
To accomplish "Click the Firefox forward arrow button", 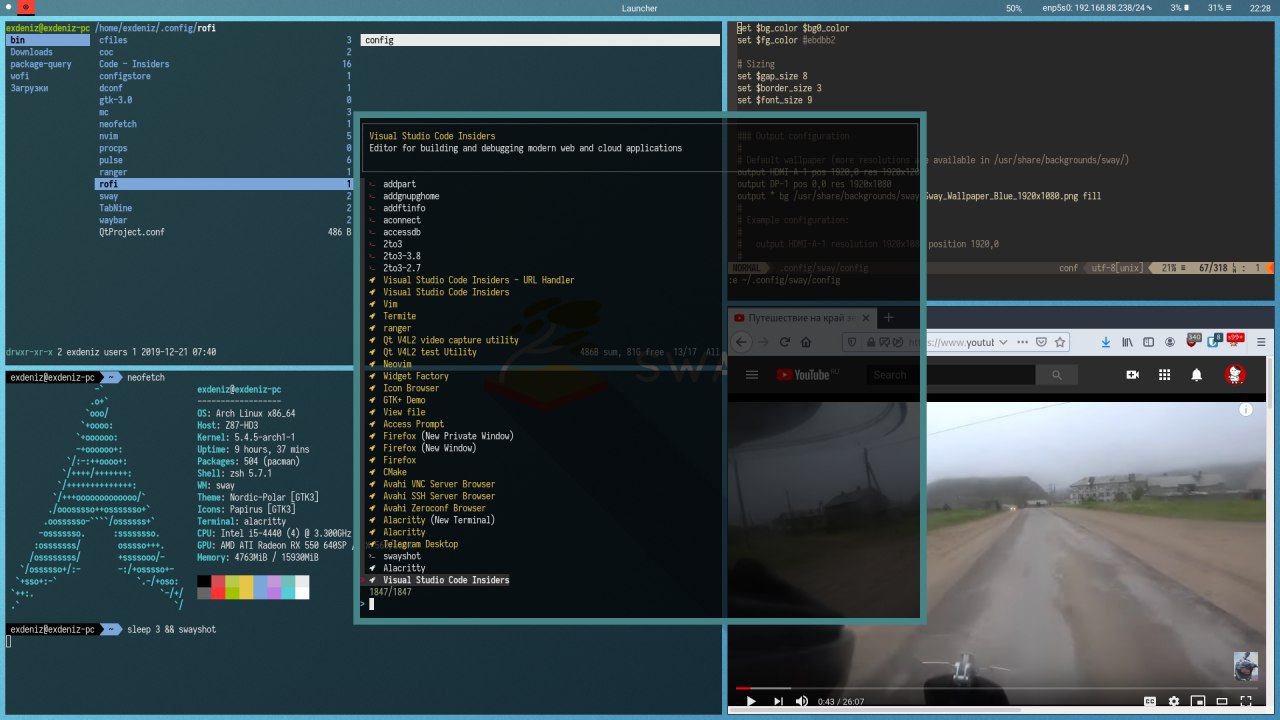I will click(763, 342).
